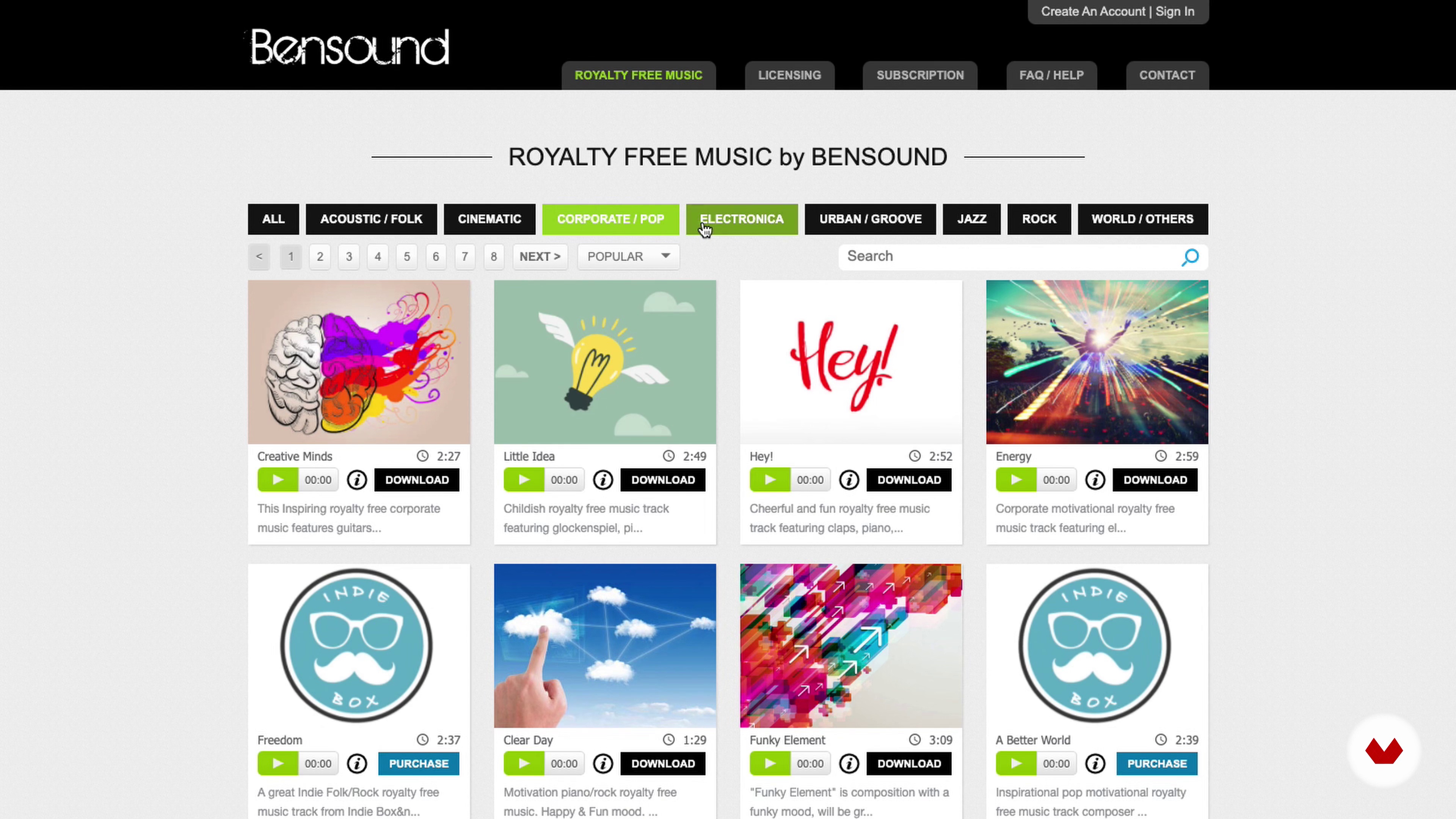Show info for the Energy track

[1095, 480]
